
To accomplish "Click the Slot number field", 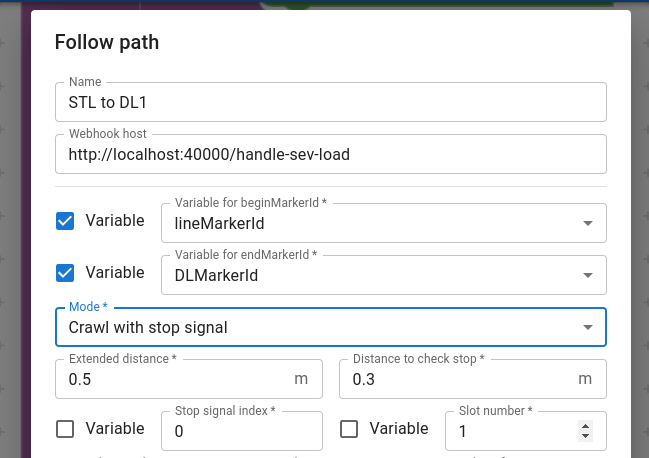I will coord(510,432).
